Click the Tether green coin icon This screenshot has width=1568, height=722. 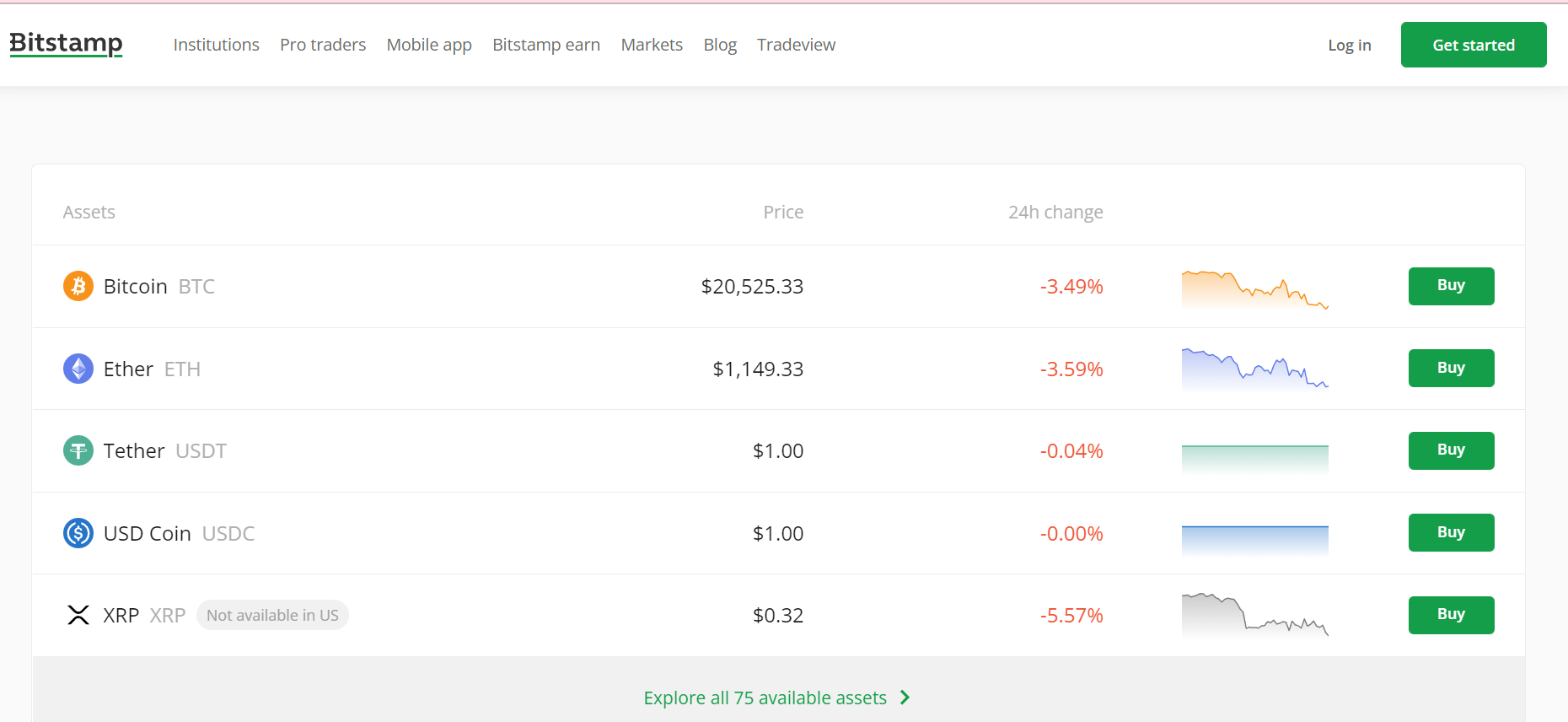coord(78,450)
